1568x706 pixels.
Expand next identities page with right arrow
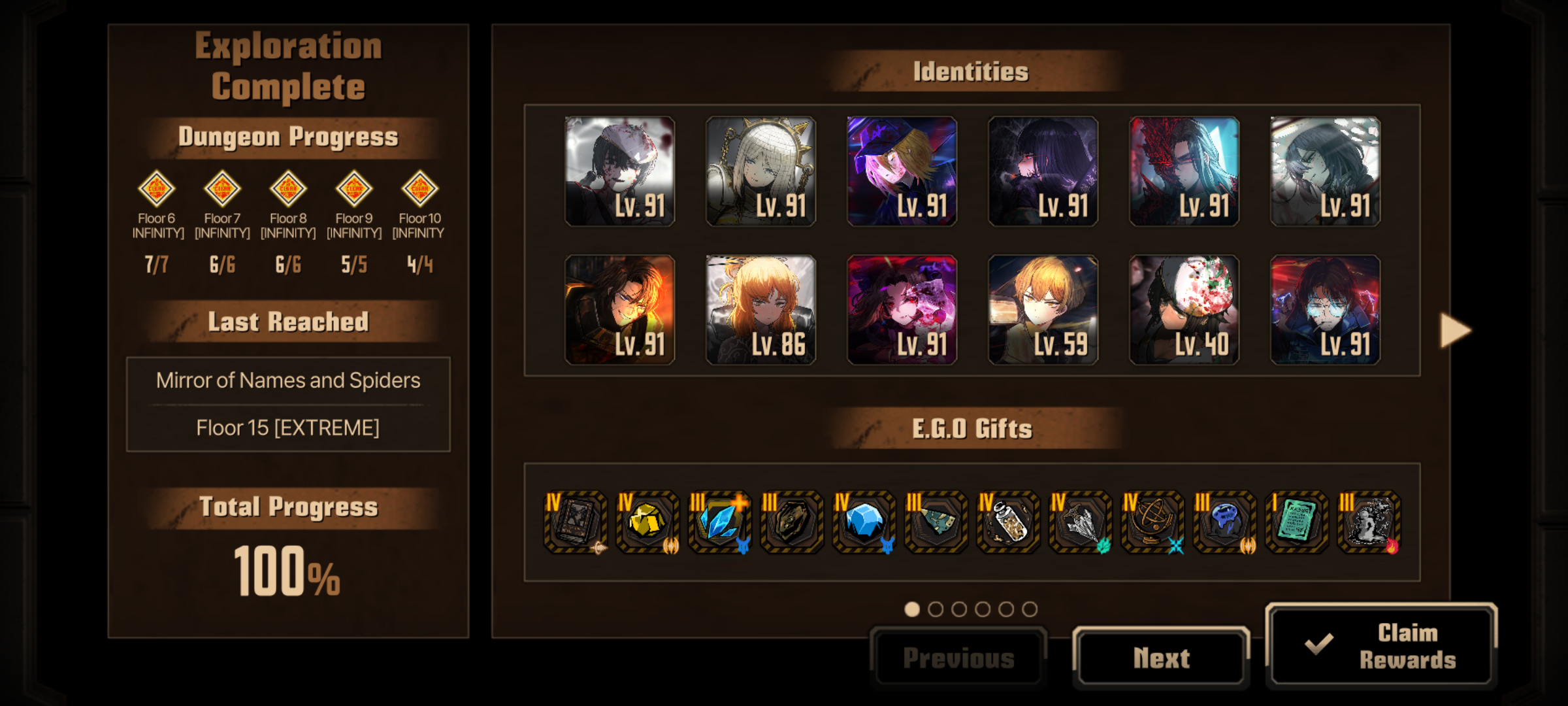(1456, 330)
